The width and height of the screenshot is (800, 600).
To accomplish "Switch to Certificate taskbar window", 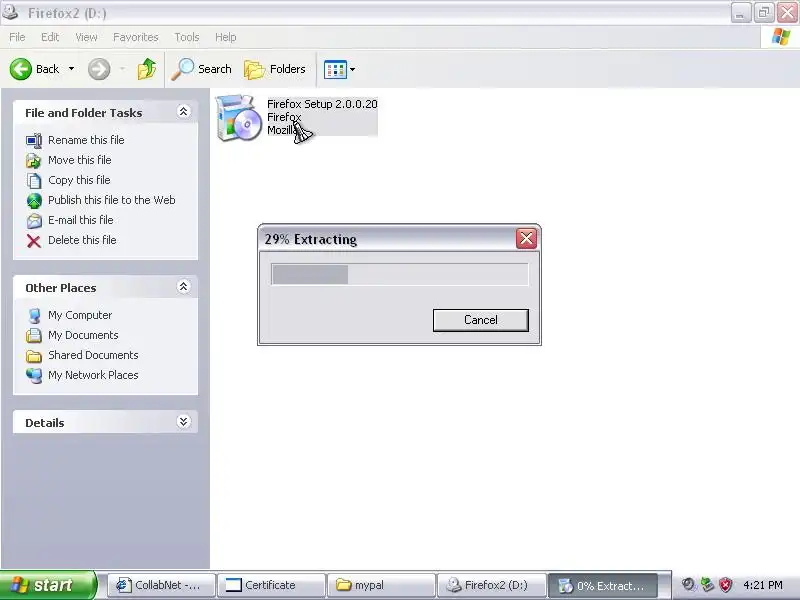I will point(271,585).
